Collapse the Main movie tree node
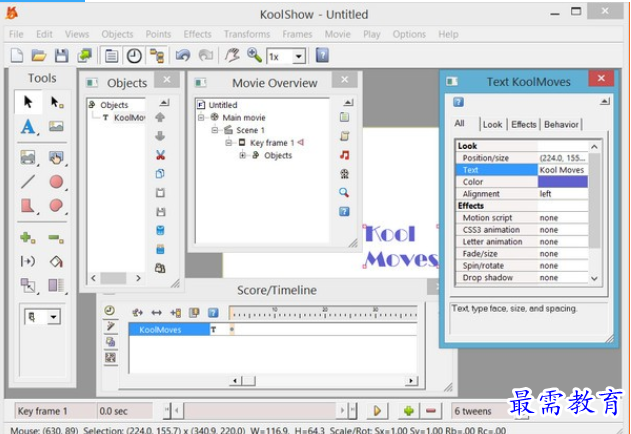Viewport: 631px width, 434px height. [201, 118]
